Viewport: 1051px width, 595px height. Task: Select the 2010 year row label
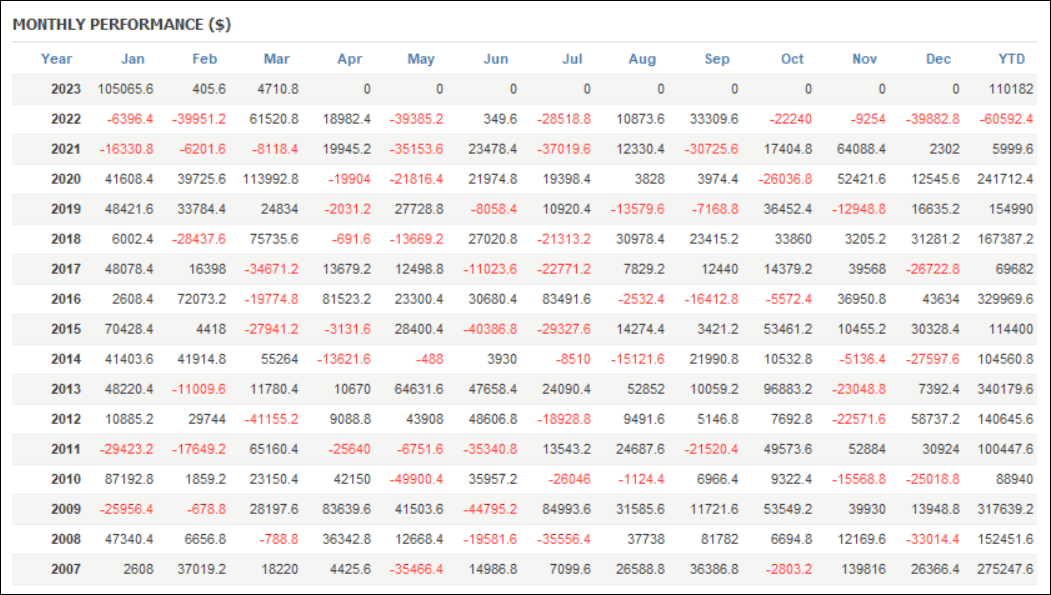66,479
